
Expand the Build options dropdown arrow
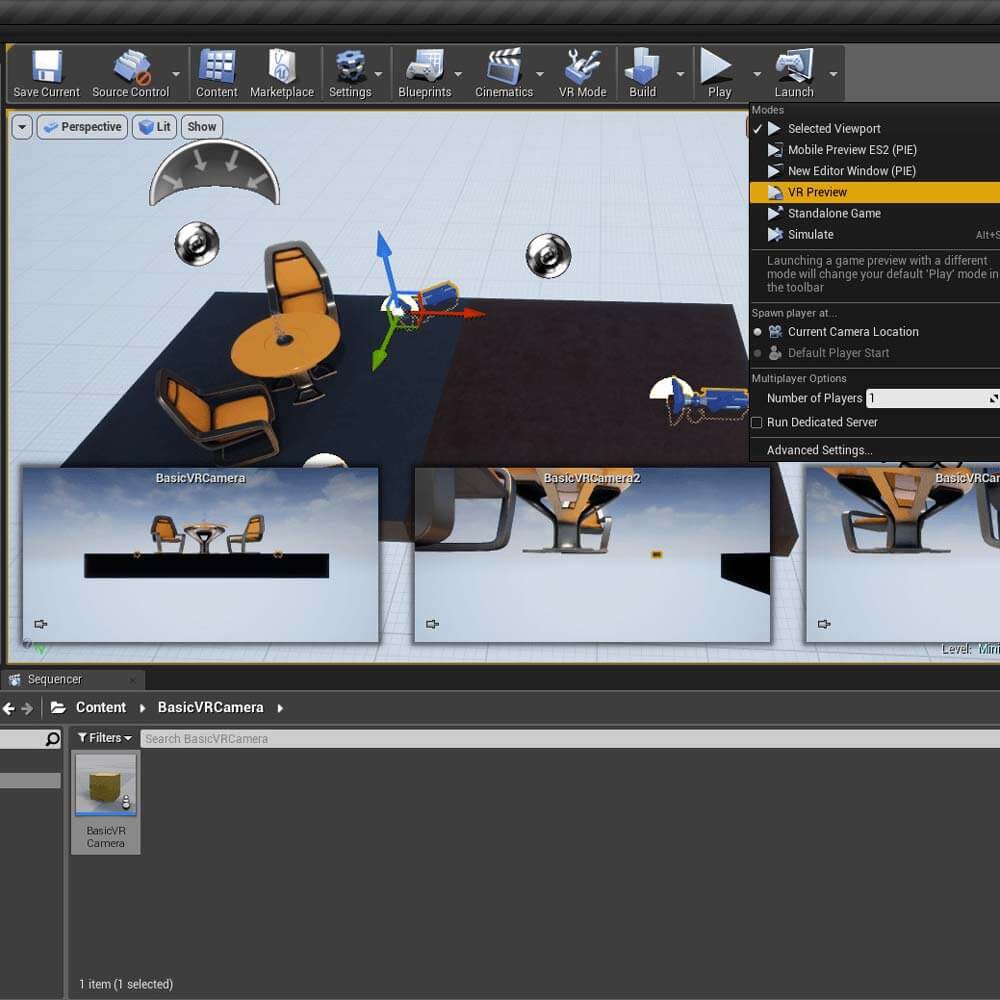[x=680, y=74]
